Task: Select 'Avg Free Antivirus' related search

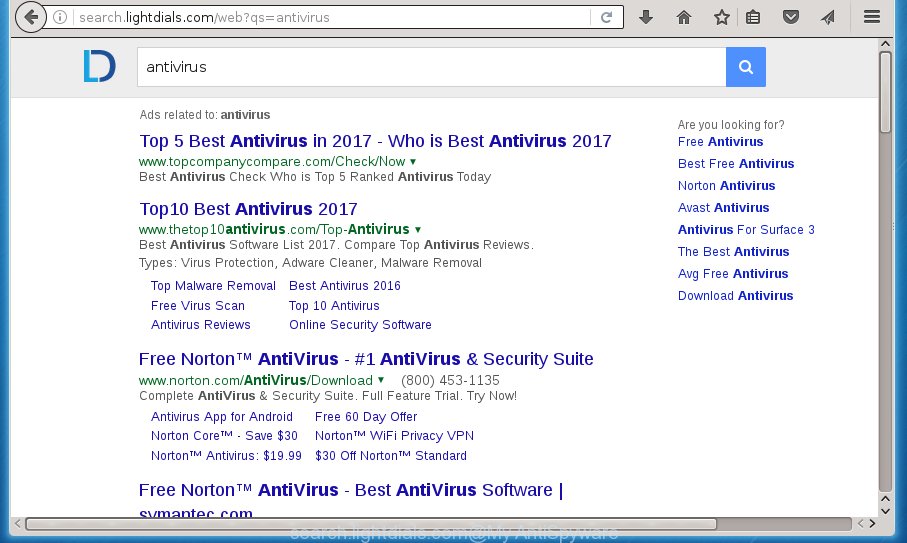Action: (x=733, y=274)
